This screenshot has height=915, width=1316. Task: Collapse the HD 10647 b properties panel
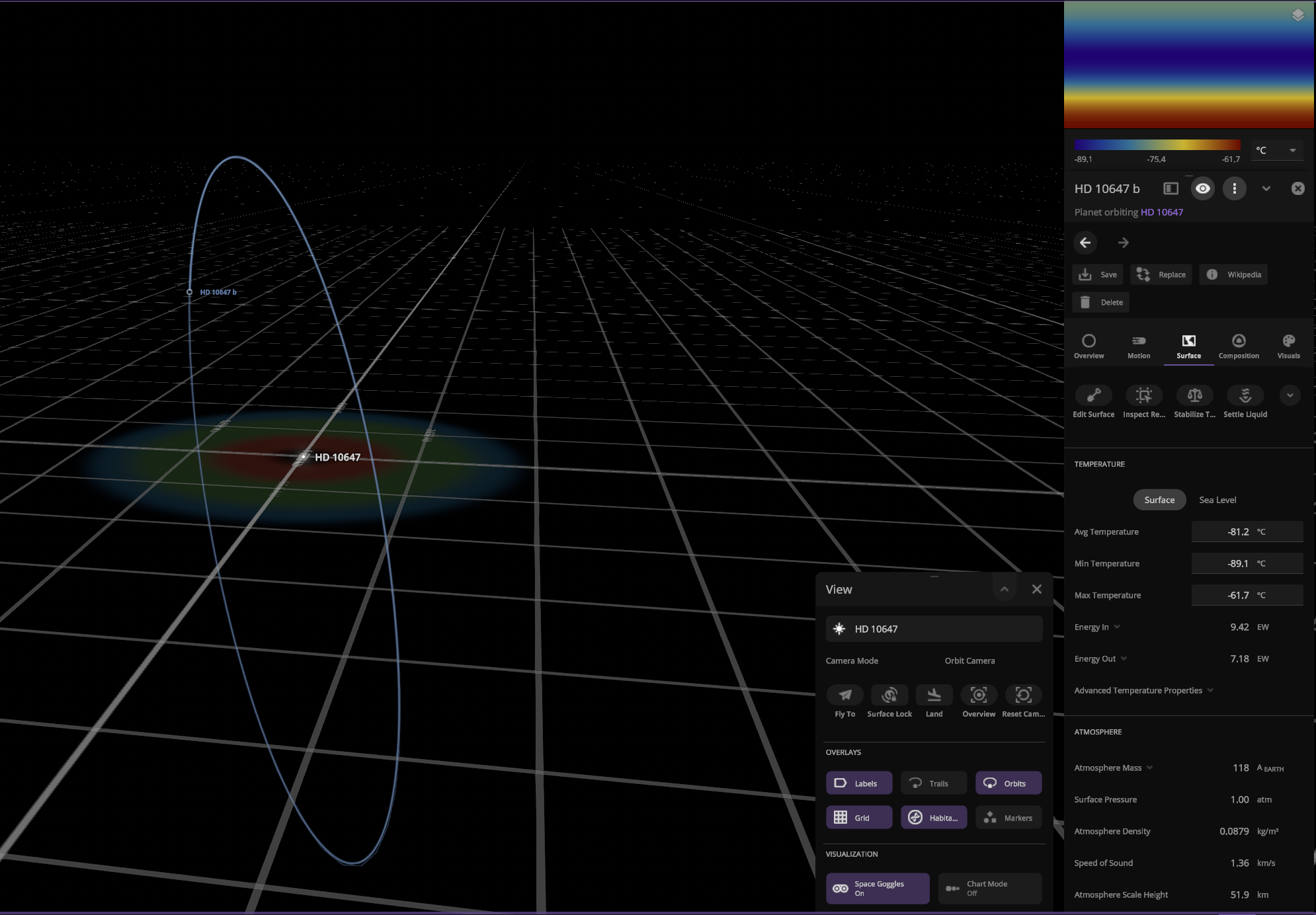pos(1266,189)
